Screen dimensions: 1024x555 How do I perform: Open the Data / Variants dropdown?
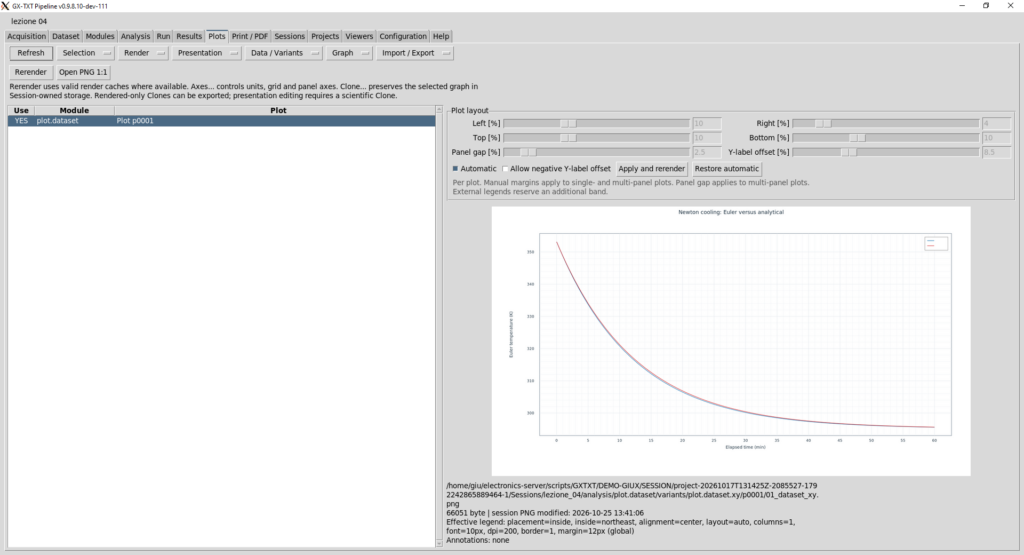(x=283, y=53)
